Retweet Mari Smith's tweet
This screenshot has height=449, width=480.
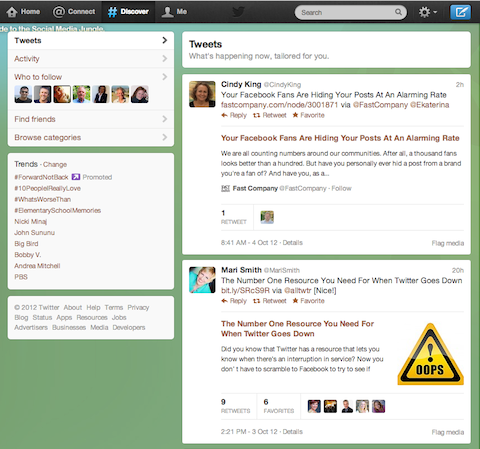click(270, 301)
